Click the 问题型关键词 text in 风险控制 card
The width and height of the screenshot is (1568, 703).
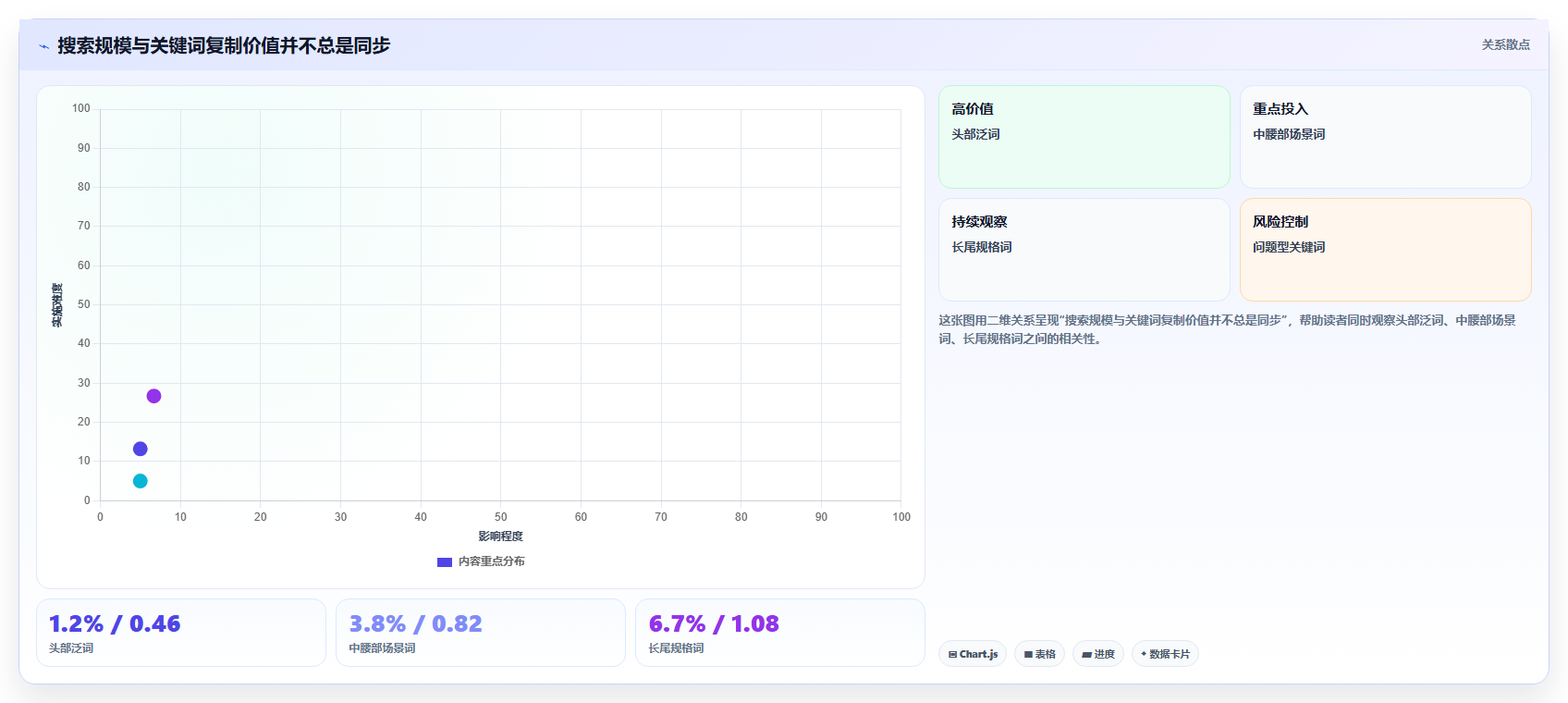[1289, 247]
